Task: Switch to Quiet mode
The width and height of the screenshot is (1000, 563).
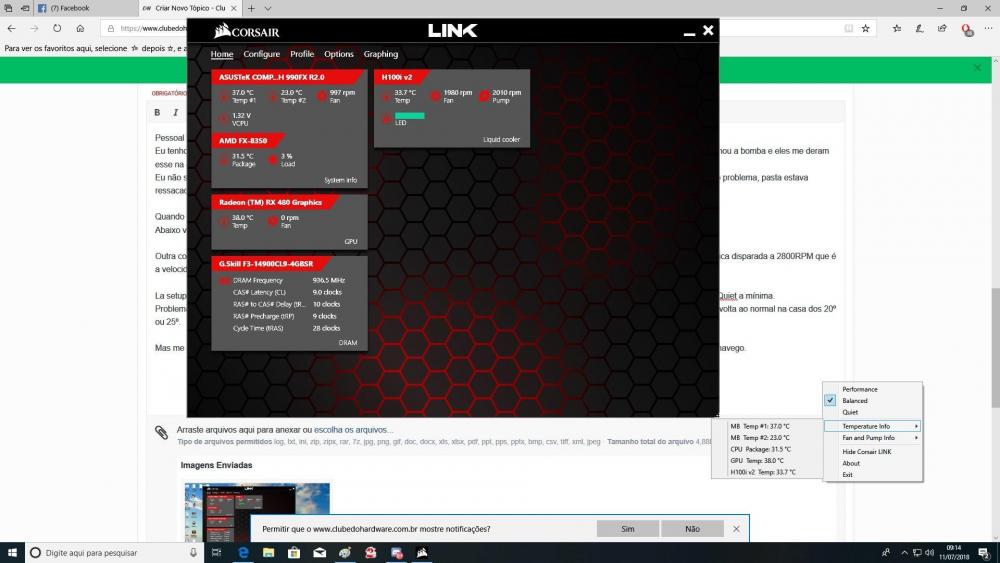Action: [x=850, y=412]
